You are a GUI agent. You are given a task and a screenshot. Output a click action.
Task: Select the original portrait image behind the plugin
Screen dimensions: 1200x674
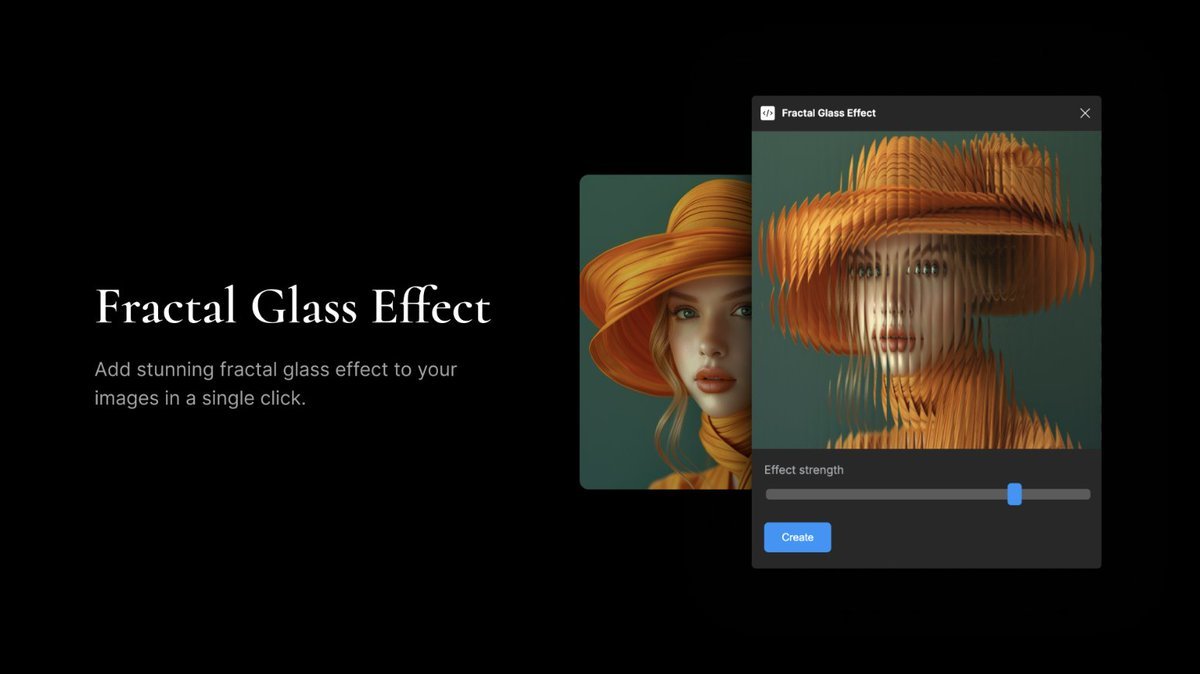point(665,332)
